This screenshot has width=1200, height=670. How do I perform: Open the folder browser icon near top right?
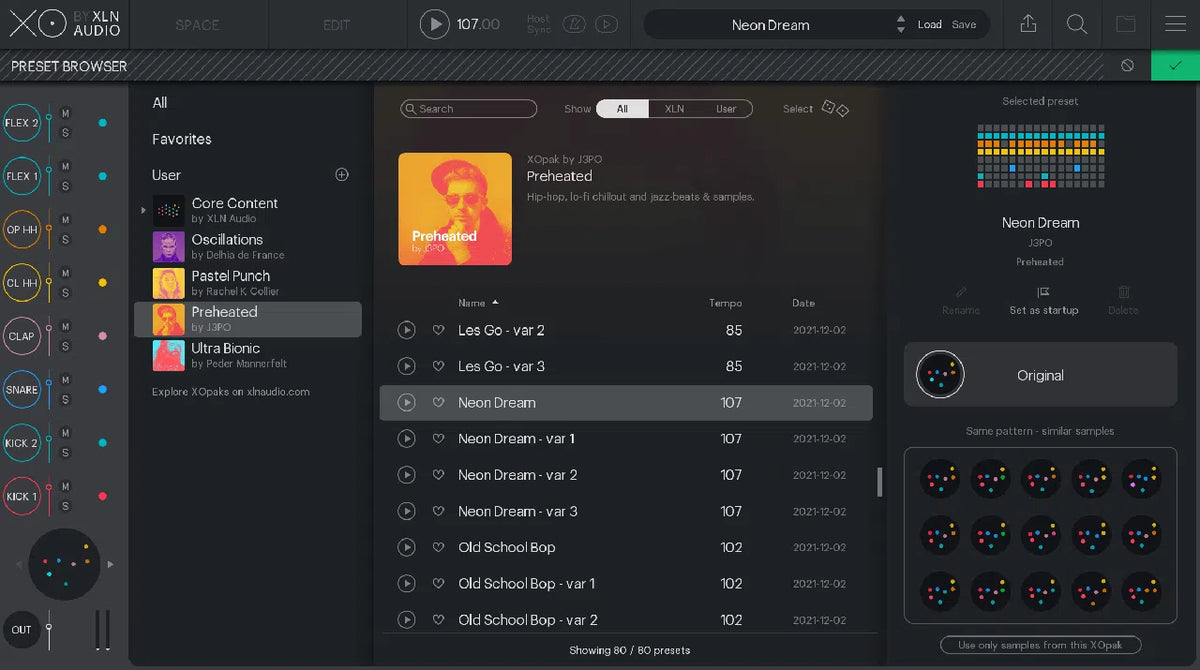click(1126, 23)
